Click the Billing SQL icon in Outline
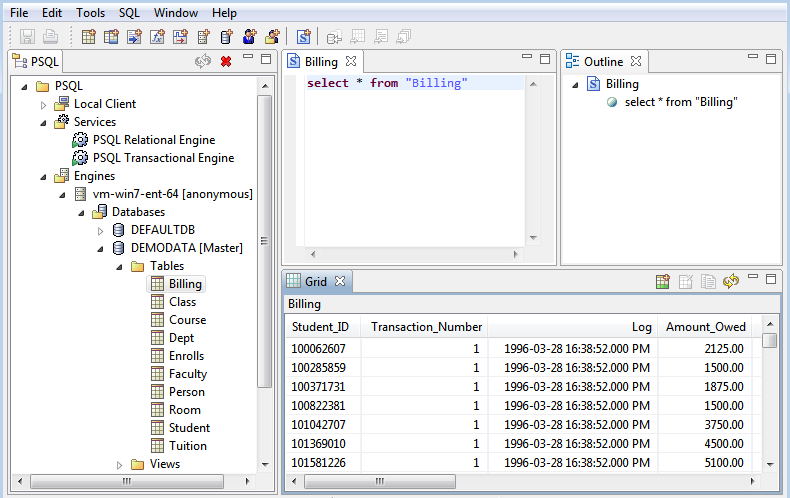Image resolution: width=790 pixels, height=498 pixels. 594,84
